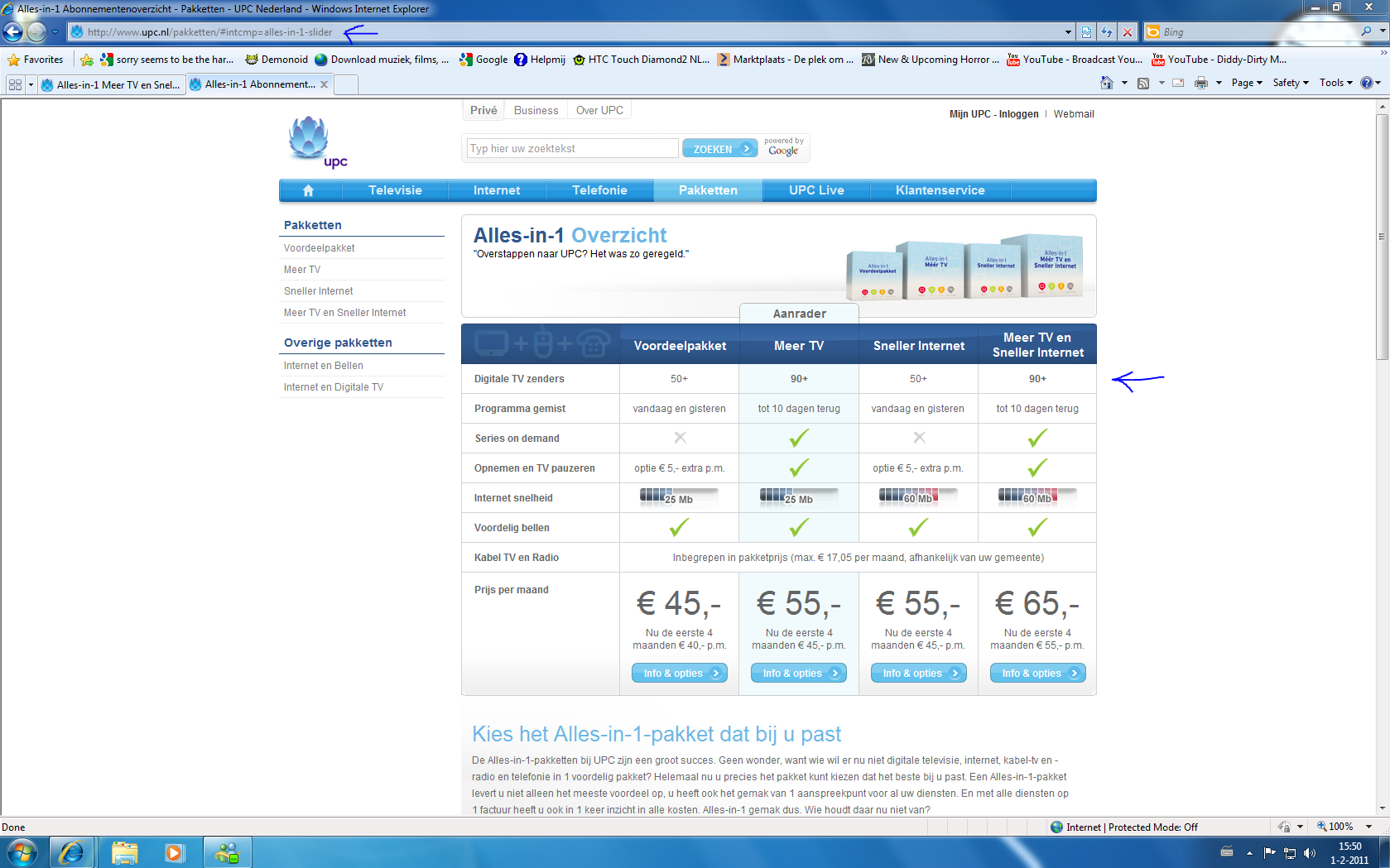Open the Print options dropdown arrow
This screenshot has height=868, width=1390.
(x=1218, y=83)
